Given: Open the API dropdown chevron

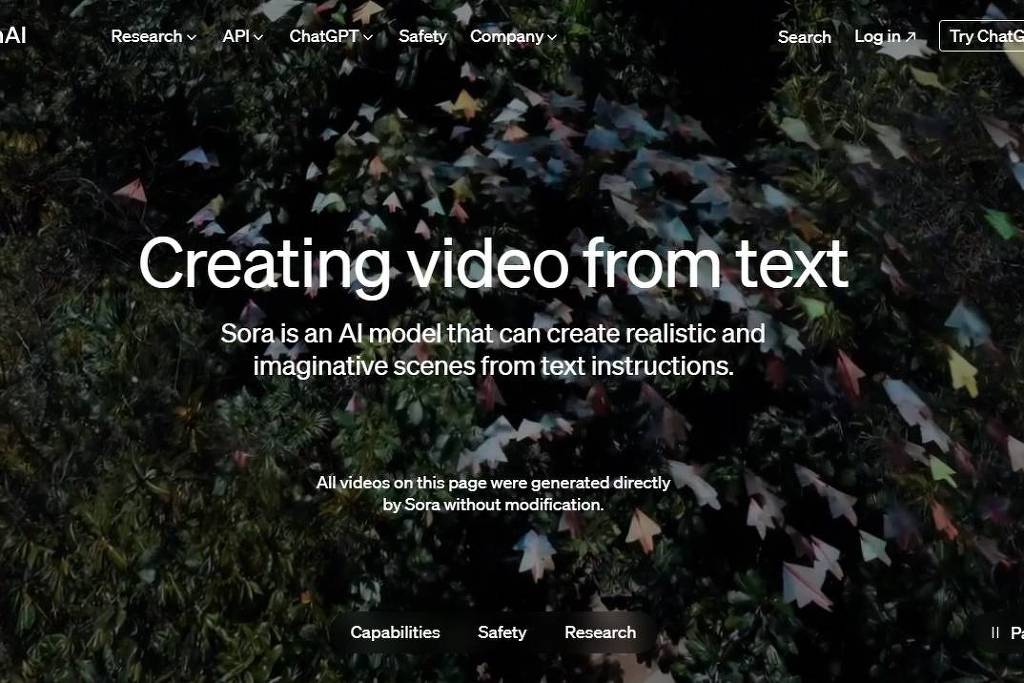Looking at the screenshot, I should pyautogui.click(x=259, y=37).
